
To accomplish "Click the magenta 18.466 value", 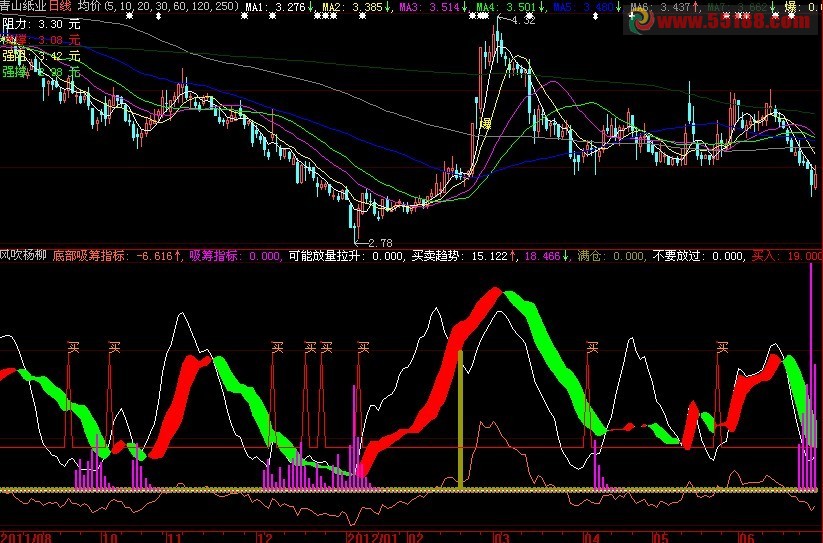I will point(547,255).
